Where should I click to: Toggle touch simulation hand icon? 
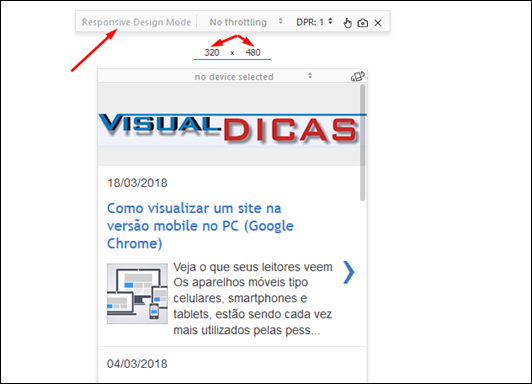[x=347, y=23]
